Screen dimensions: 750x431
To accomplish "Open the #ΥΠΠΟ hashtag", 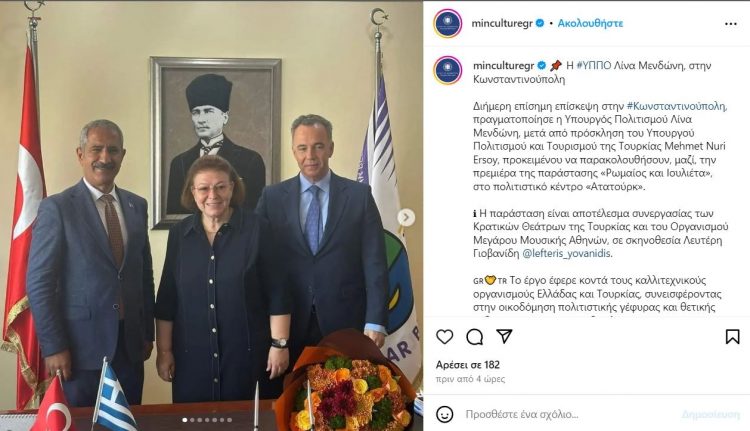I will 594,65.
